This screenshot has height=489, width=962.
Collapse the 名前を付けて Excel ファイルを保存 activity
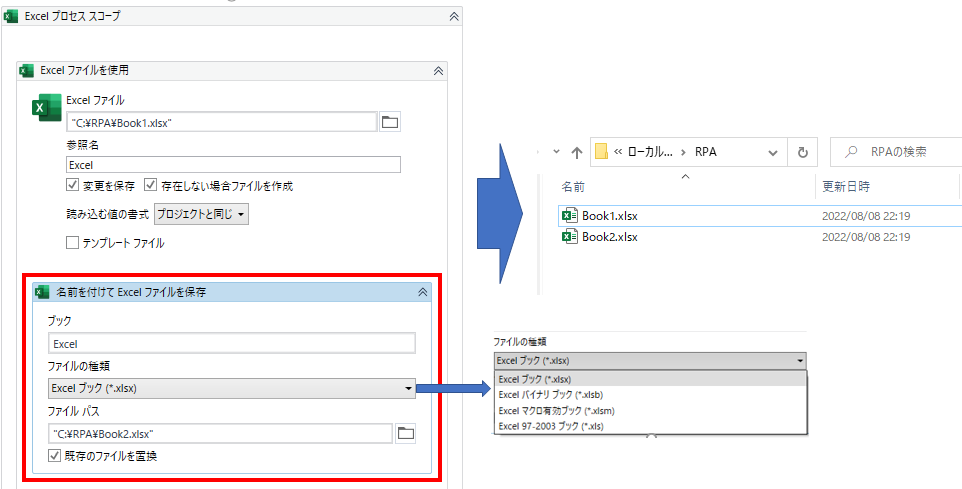point(422,292)
